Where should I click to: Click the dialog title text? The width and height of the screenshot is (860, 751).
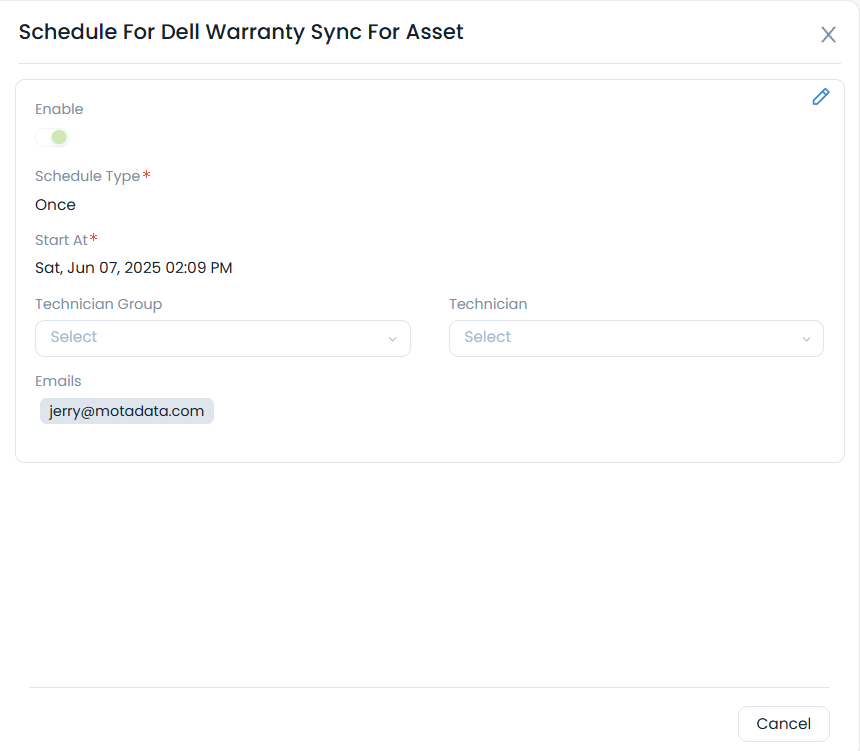point(241,32)
